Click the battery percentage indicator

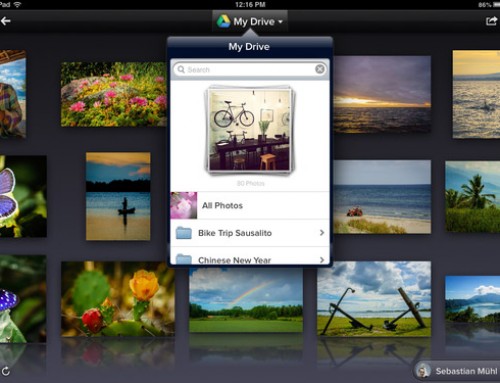(485, 5)
